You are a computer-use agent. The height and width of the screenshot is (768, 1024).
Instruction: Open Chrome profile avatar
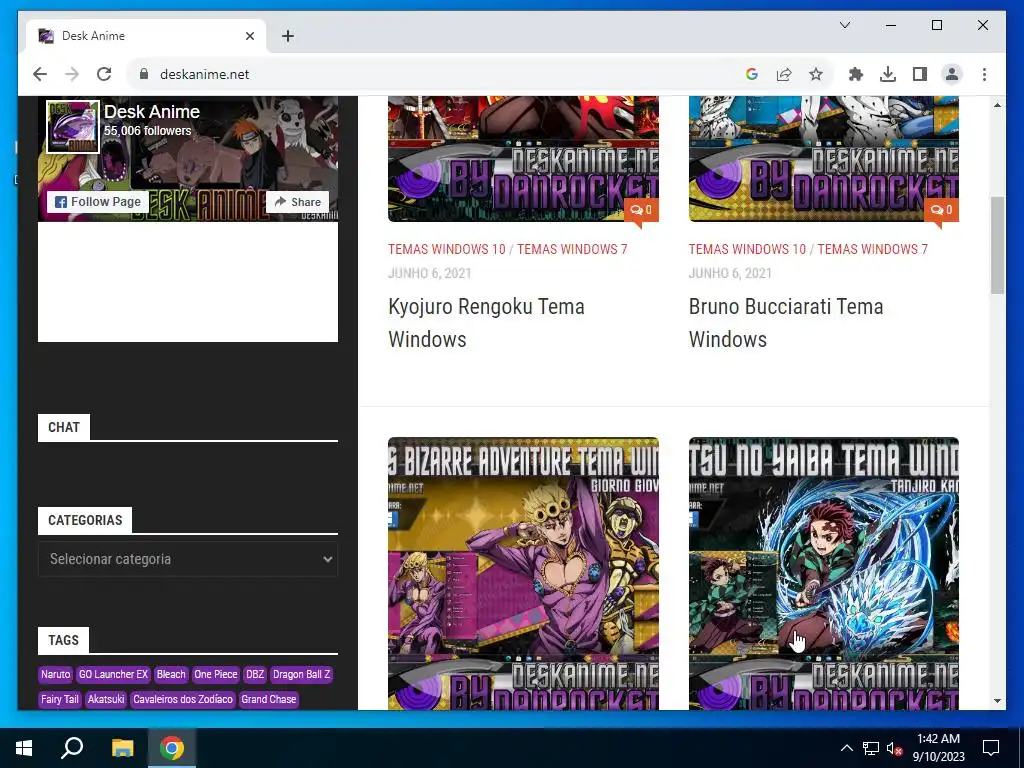coord(952,74)
